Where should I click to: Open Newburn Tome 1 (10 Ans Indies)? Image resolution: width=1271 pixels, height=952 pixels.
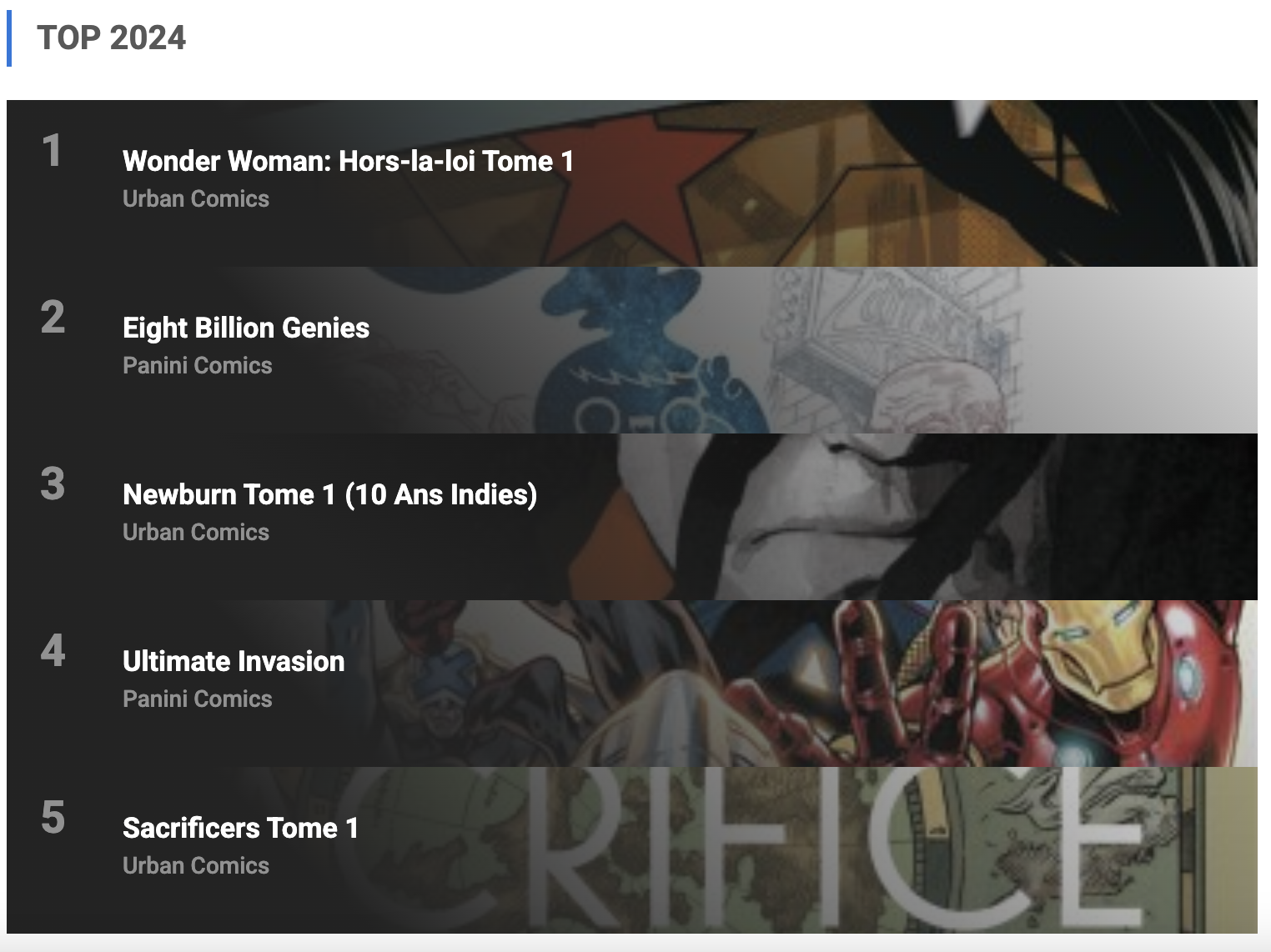330,494
